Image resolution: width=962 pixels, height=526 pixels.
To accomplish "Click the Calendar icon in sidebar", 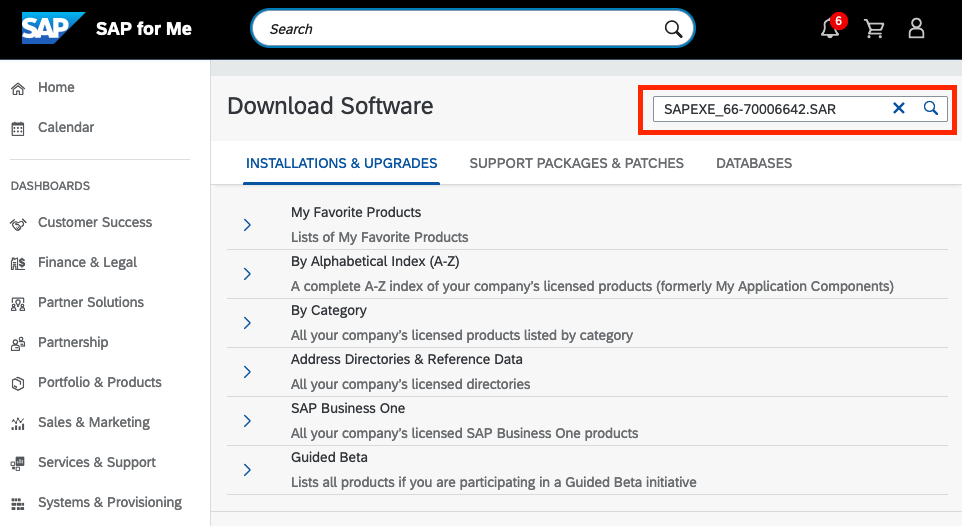I will pos(18,128).
